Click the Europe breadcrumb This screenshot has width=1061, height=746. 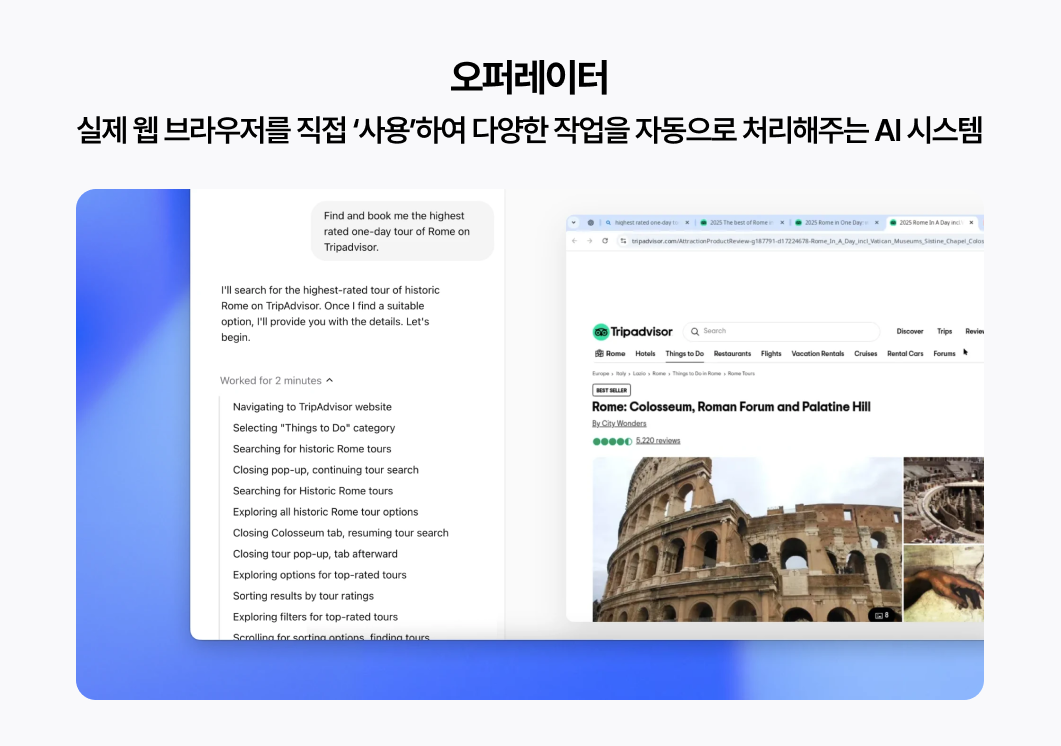click(600, 374)
